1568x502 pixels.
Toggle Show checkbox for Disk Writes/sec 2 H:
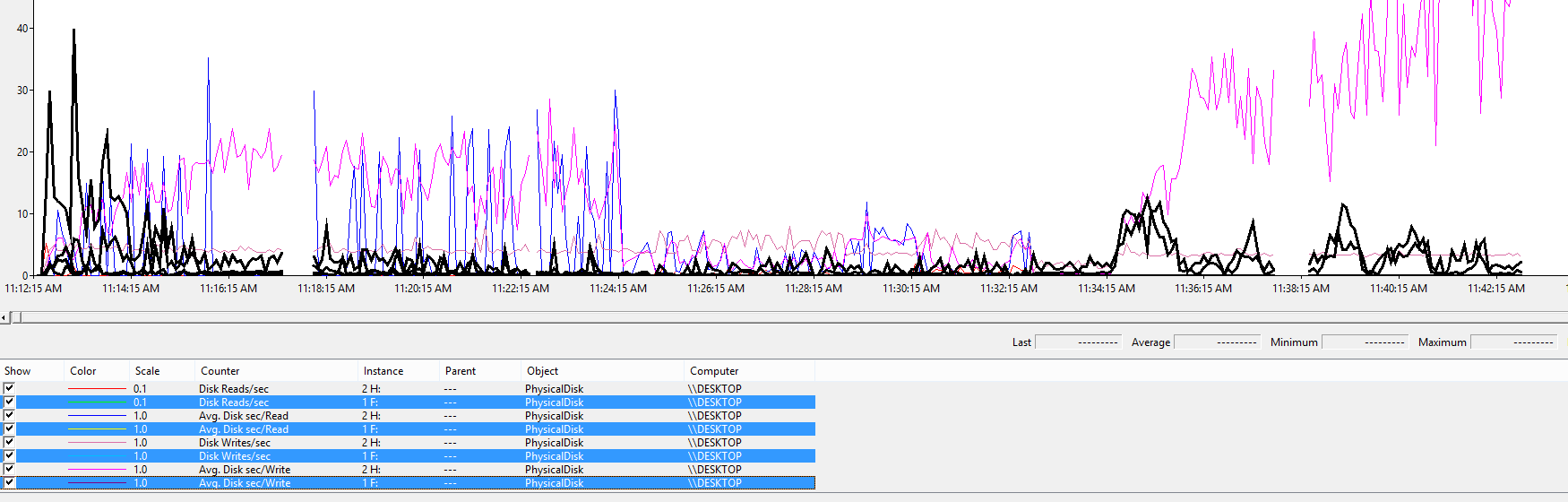click(9, 442)
